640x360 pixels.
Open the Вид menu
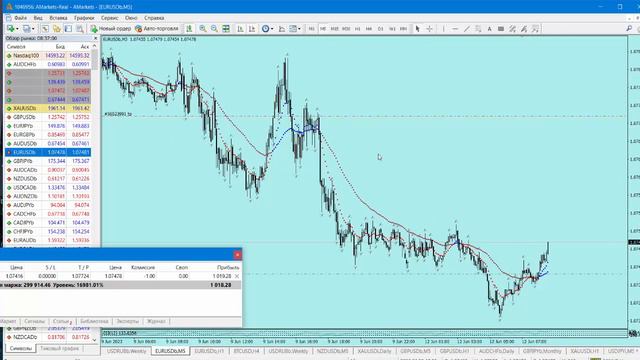[x=38, y=18]
